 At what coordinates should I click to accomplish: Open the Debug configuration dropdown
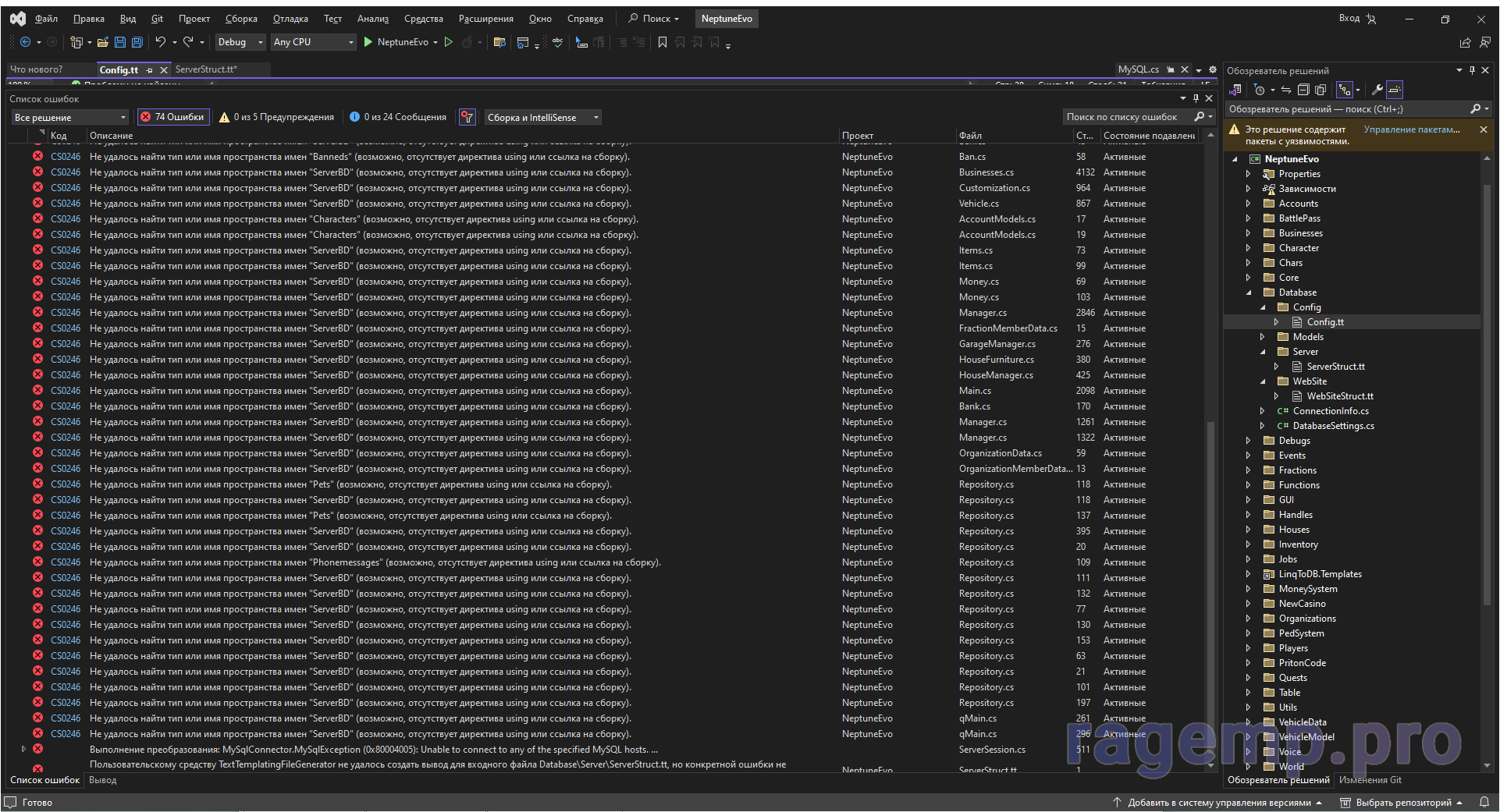click(240, 42)
